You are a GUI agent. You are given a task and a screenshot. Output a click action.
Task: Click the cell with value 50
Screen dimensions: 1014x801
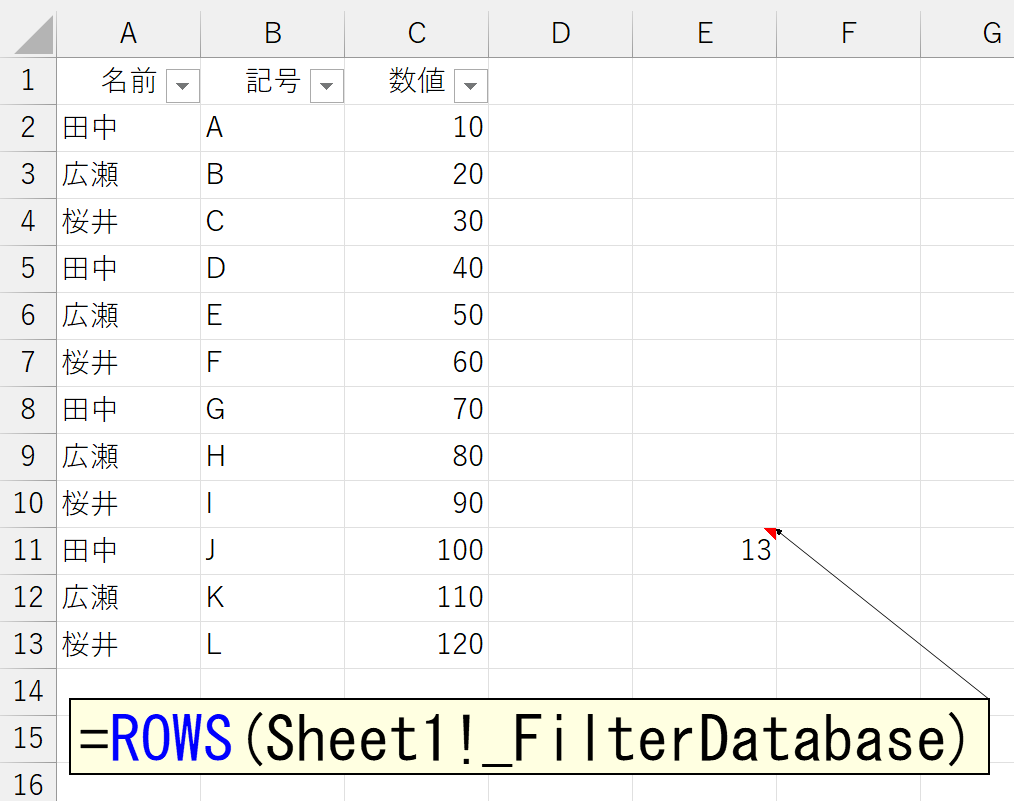[x=416, y=315]
